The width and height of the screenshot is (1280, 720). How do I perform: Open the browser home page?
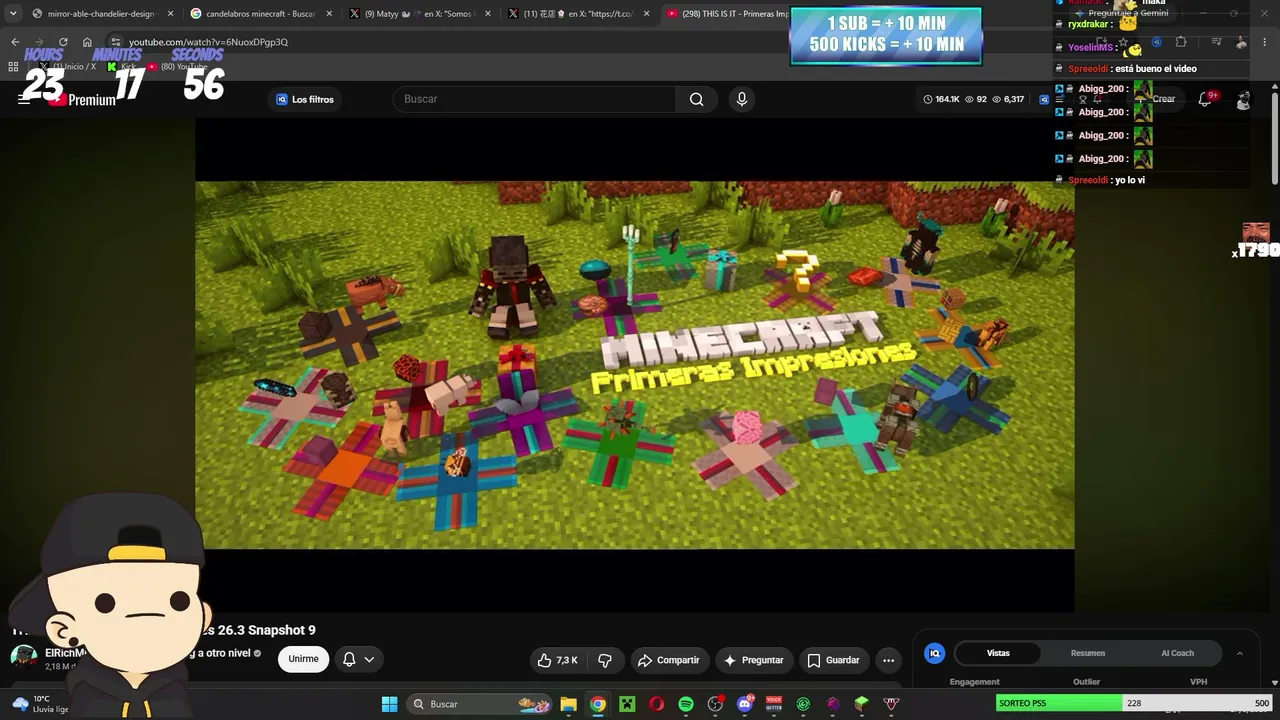point(87,42)
